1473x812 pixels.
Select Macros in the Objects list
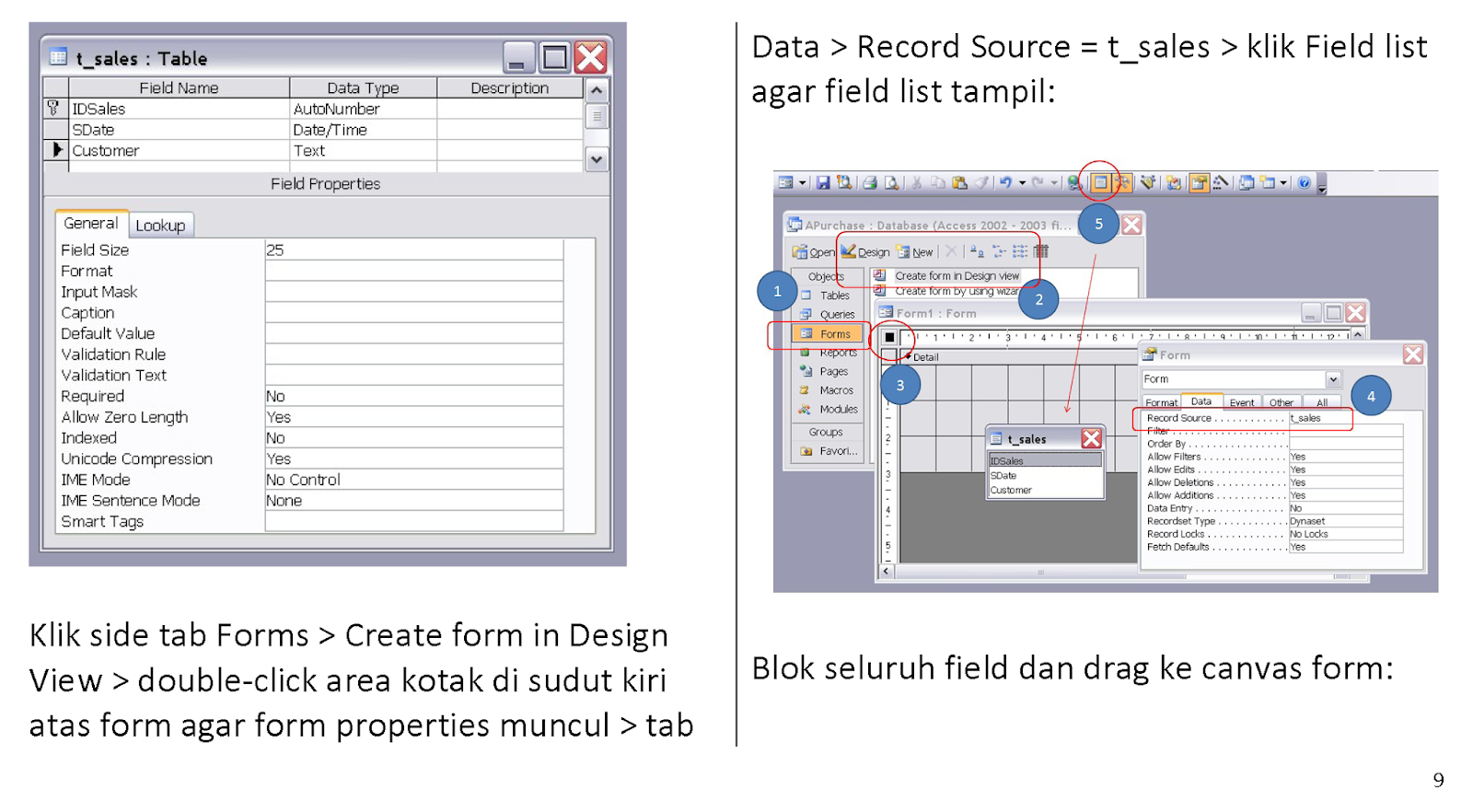click(827, 390)
